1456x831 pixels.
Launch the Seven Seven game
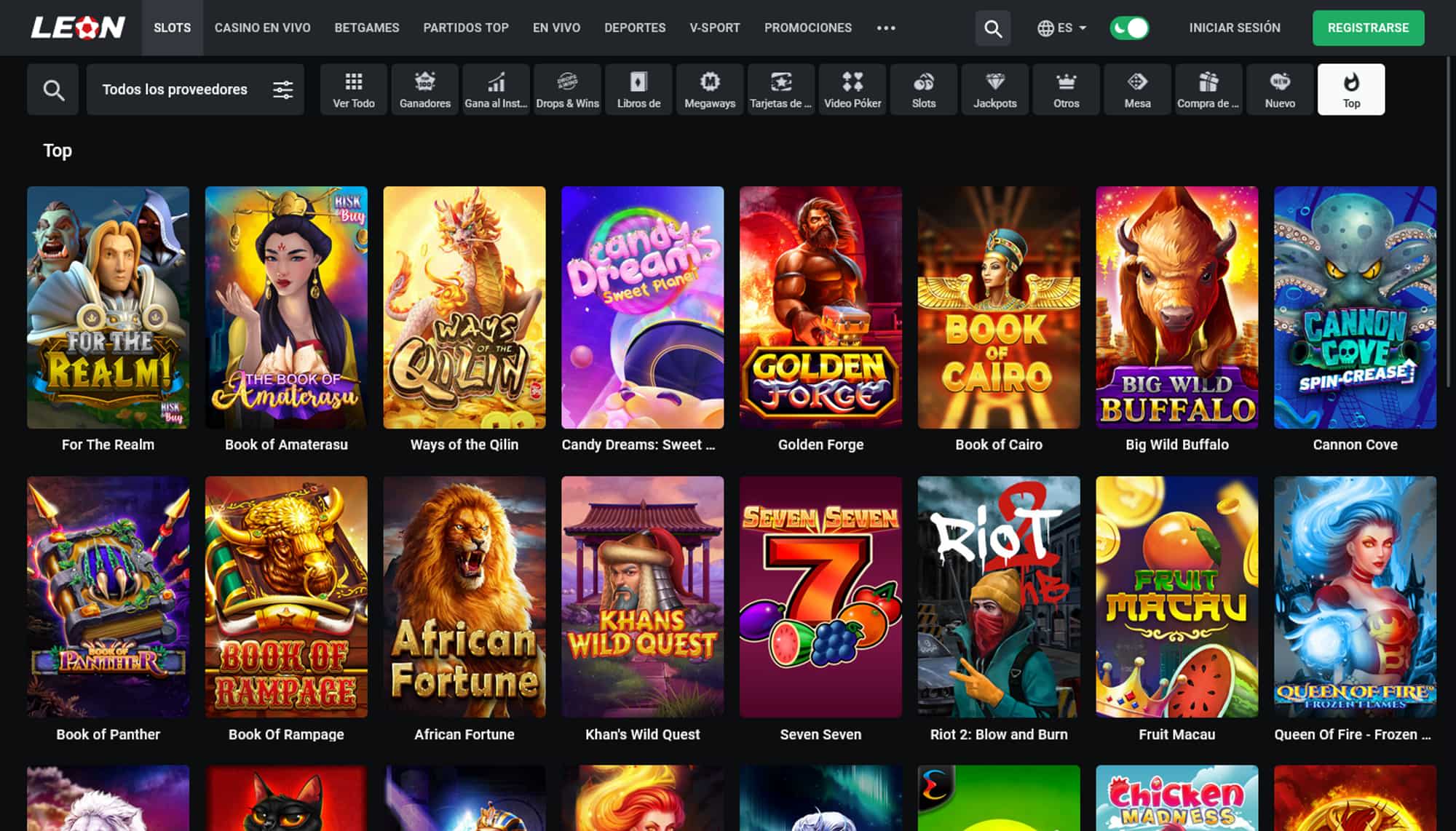coord(820,597)
